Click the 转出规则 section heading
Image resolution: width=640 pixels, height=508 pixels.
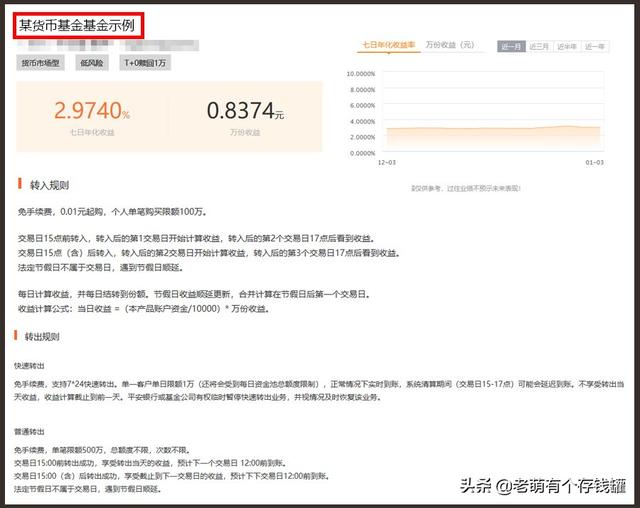click(42, 337)
